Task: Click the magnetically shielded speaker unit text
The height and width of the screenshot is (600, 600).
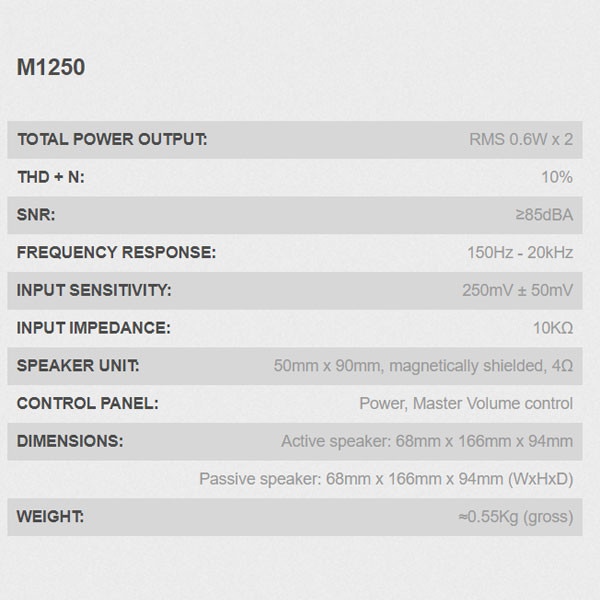Action: pos(423,366)
